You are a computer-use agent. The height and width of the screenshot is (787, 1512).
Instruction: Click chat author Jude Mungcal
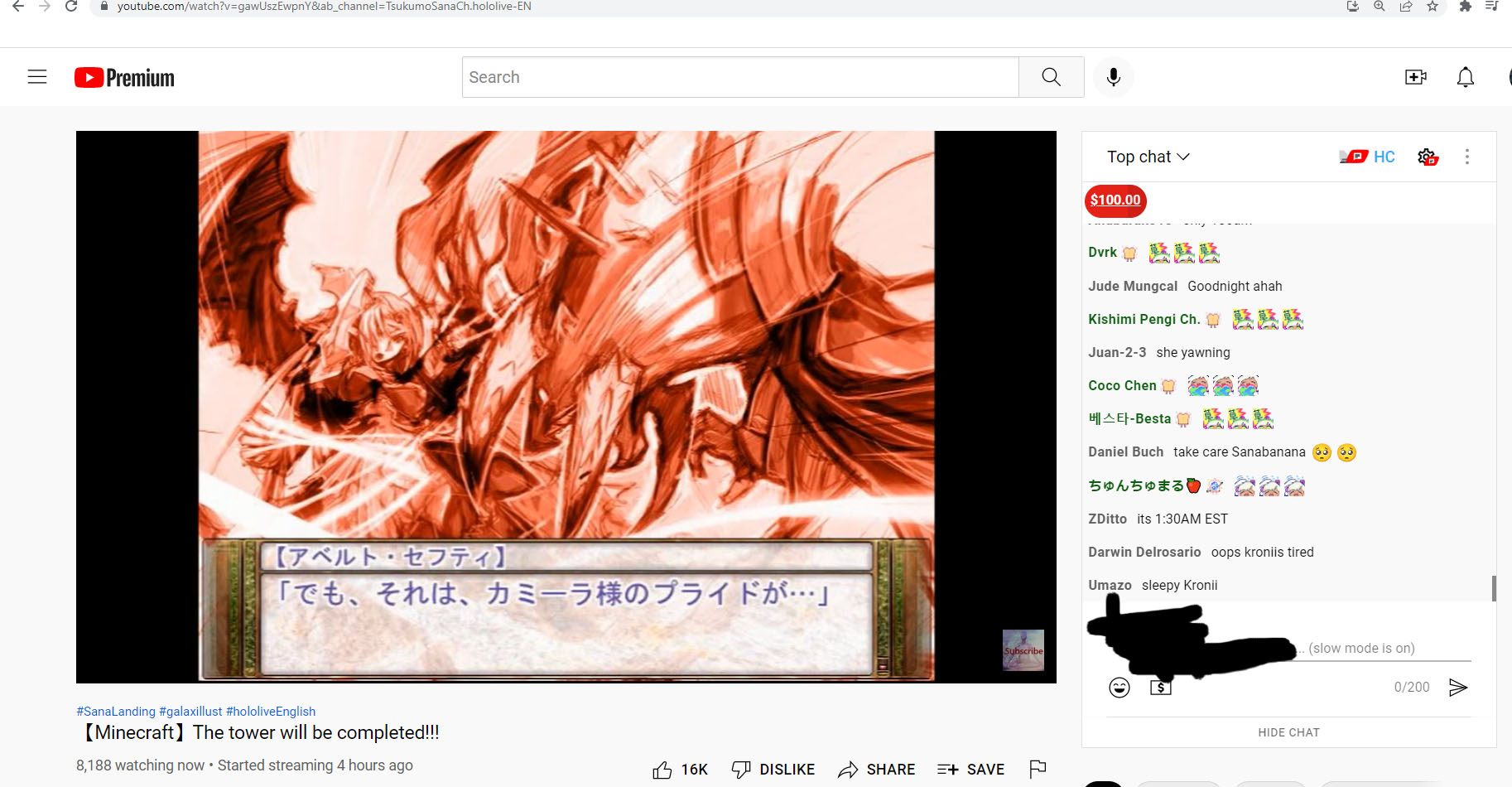pyautogui.click(x=1133, y=286)
